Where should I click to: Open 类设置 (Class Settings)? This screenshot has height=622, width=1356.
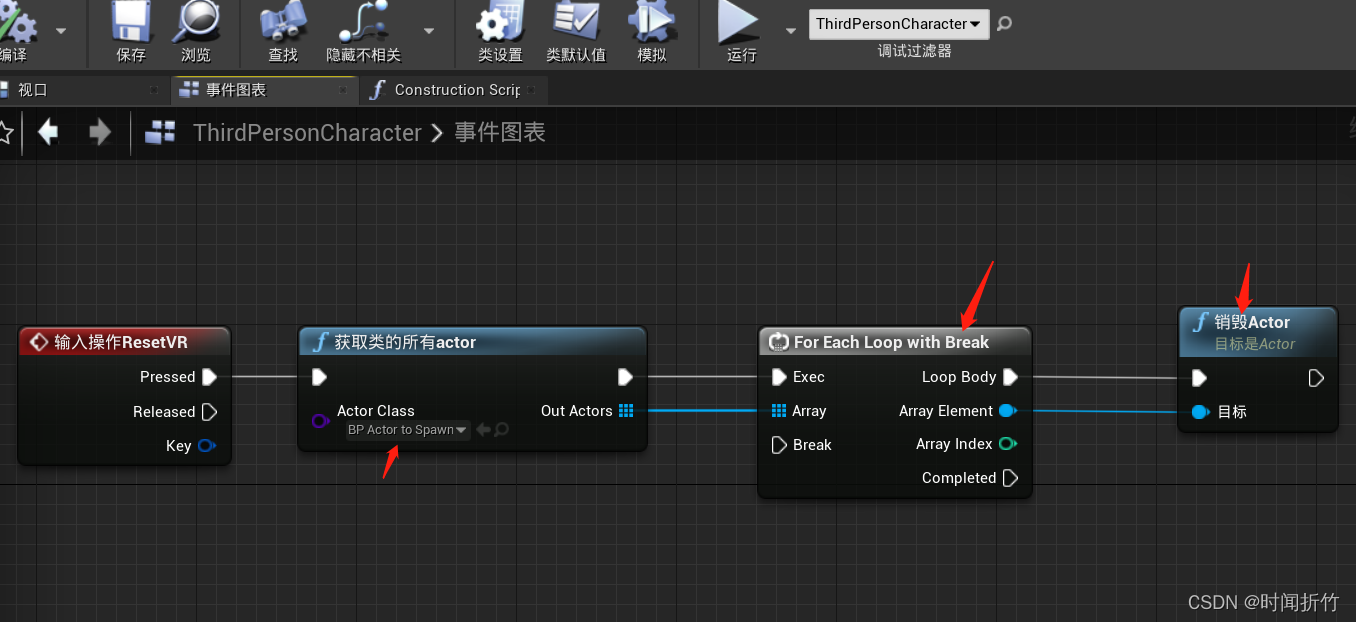click(x=500, y=22)
